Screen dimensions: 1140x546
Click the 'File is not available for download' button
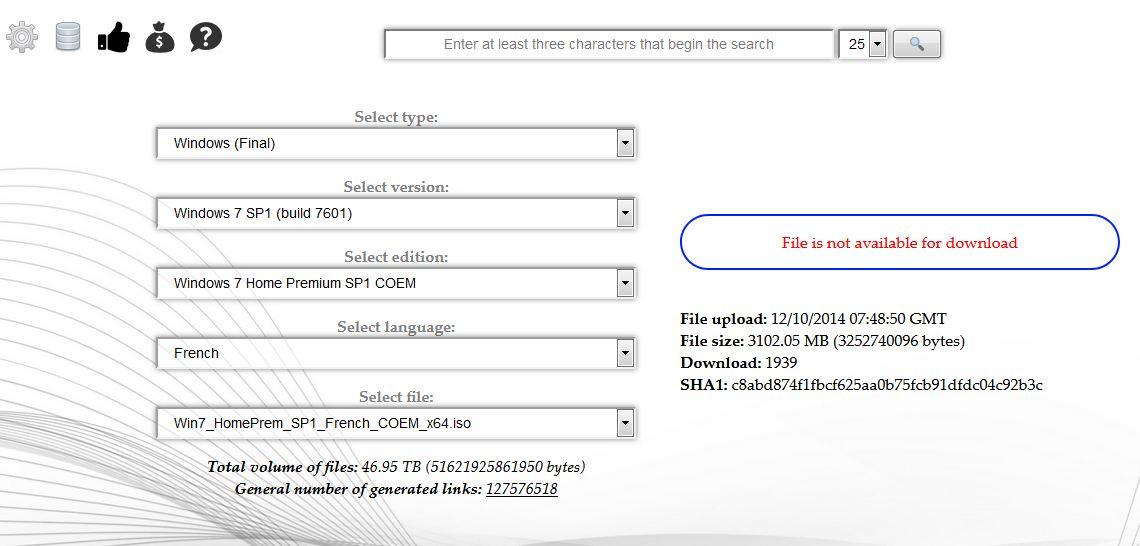click(x=899, y=242)
